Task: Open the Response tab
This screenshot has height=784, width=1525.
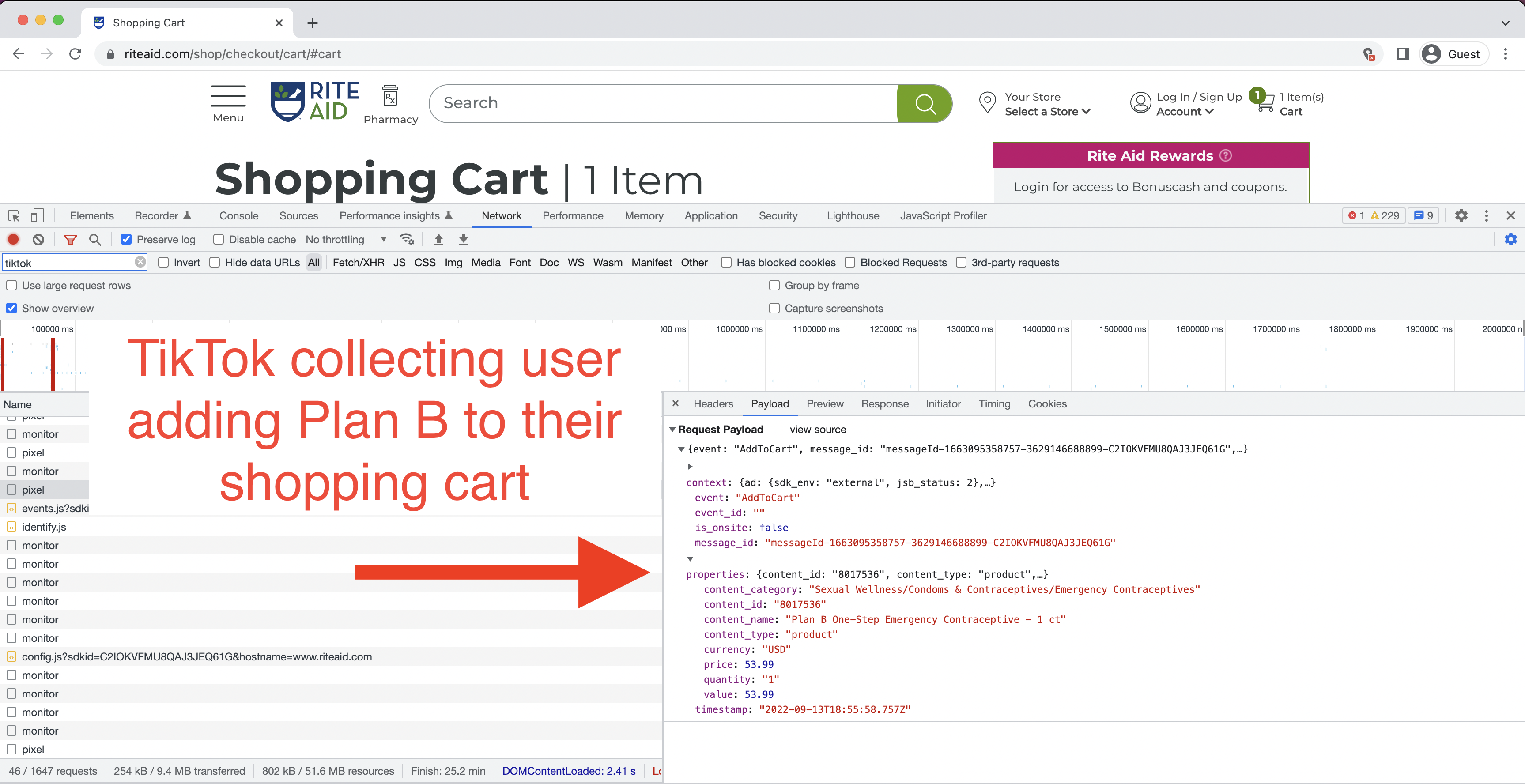Action: tap(884, 403)
